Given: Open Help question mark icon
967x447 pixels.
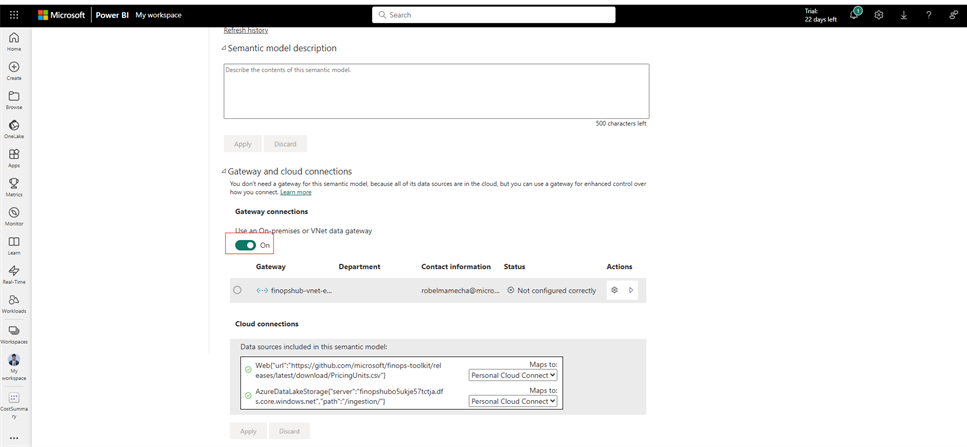Looking at the screenshot, I should coord(929,15).
